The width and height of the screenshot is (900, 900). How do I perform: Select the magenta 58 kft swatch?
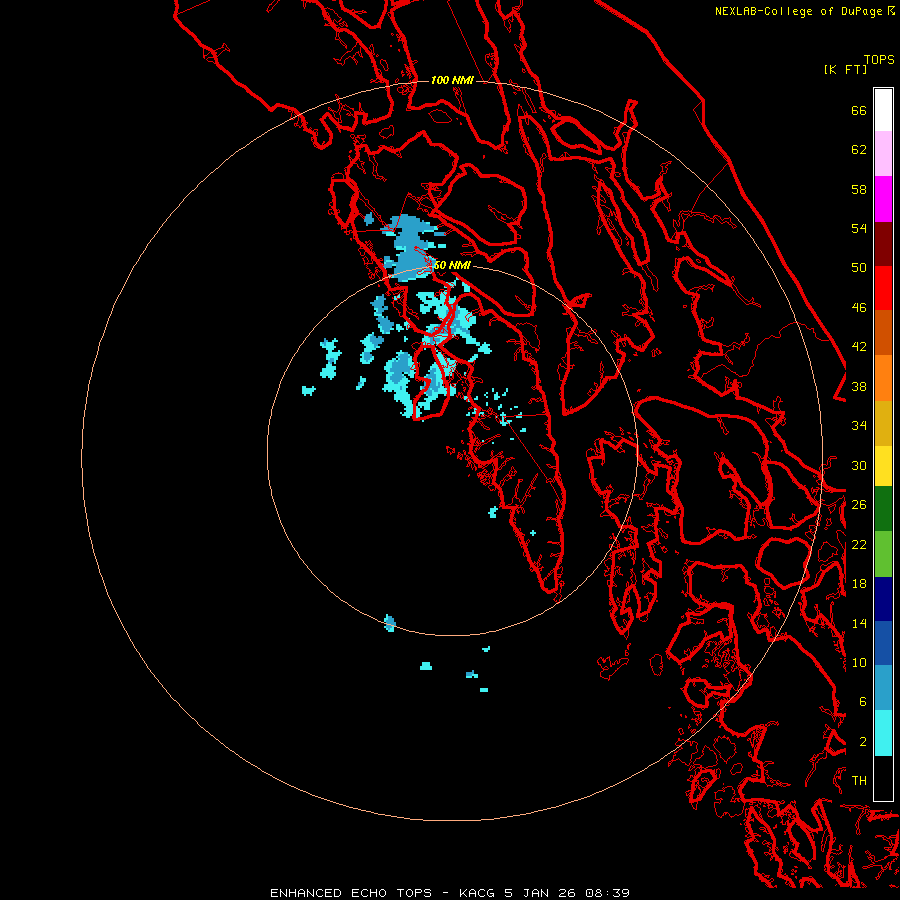[883, 199]
